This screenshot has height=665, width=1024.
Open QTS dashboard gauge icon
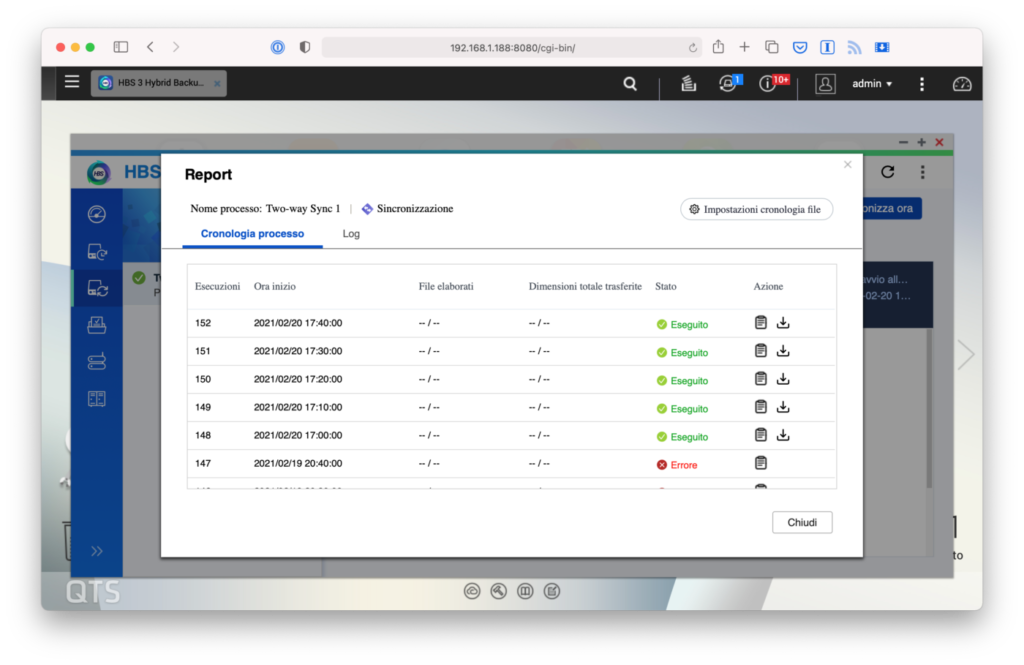tap(962, 84)
